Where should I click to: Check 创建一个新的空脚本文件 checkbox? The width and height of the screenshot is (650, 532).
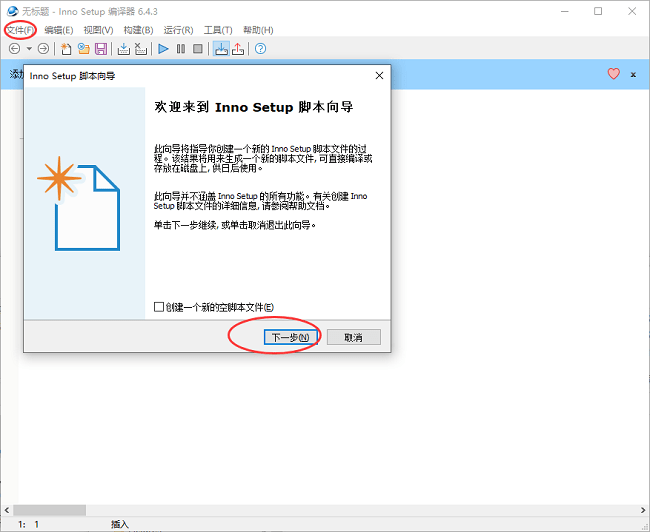(159, 307)
